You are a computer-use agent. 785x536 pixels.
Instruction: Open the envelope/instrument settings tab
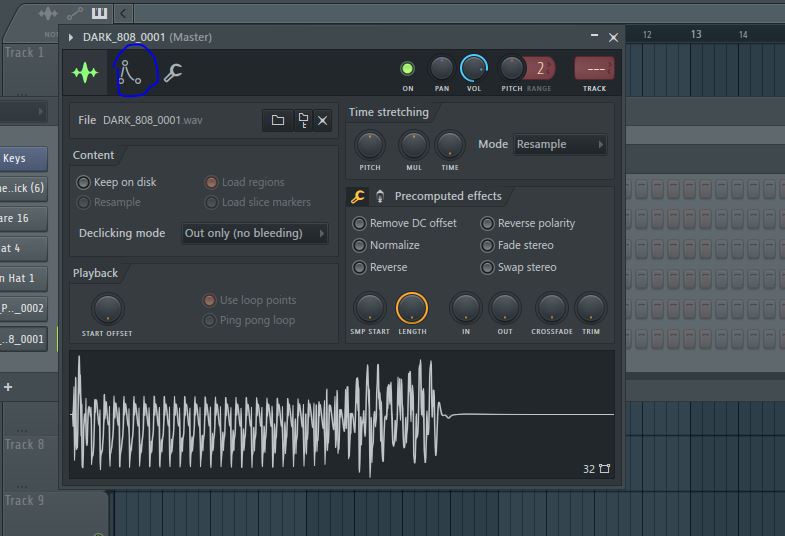click(x=130, y=73)
